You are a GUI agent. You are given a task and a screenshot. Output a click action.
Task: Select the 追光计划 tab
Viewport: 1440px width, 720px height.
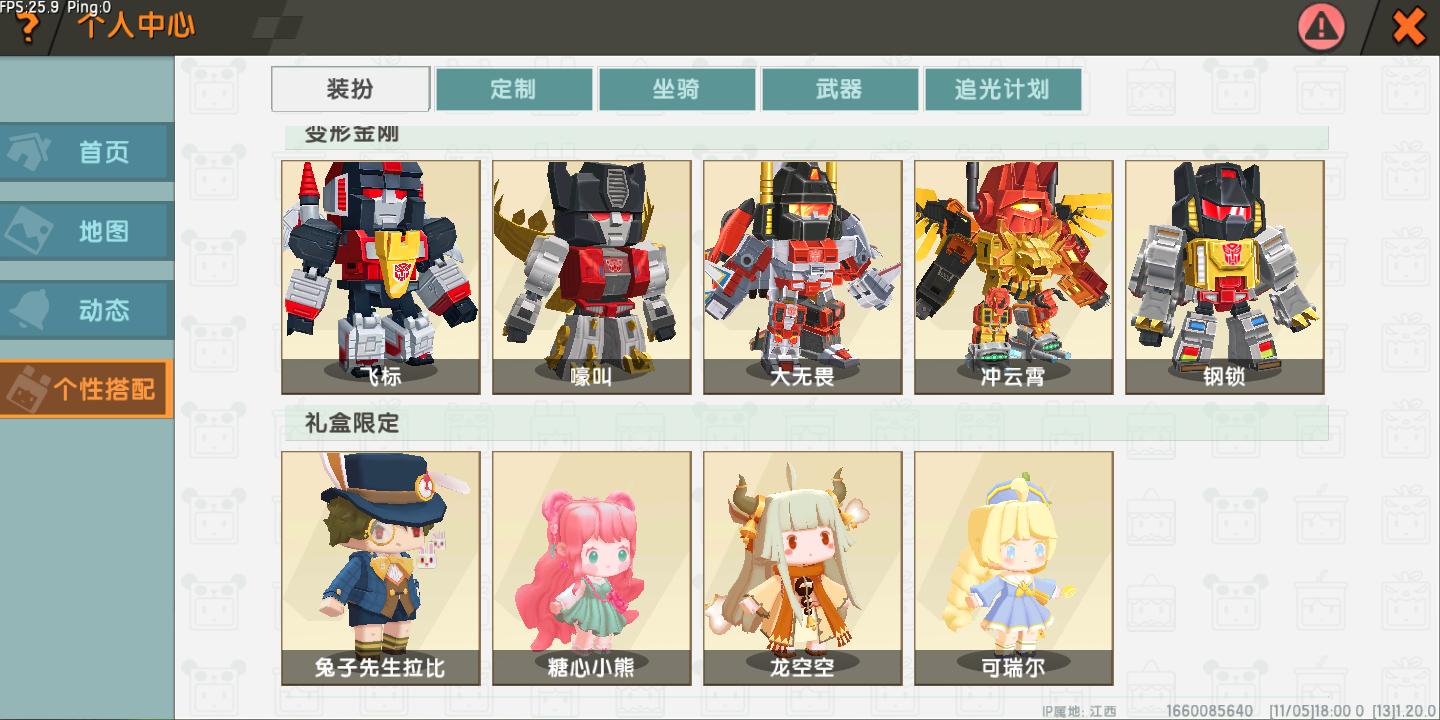[x=1003, y=89]
